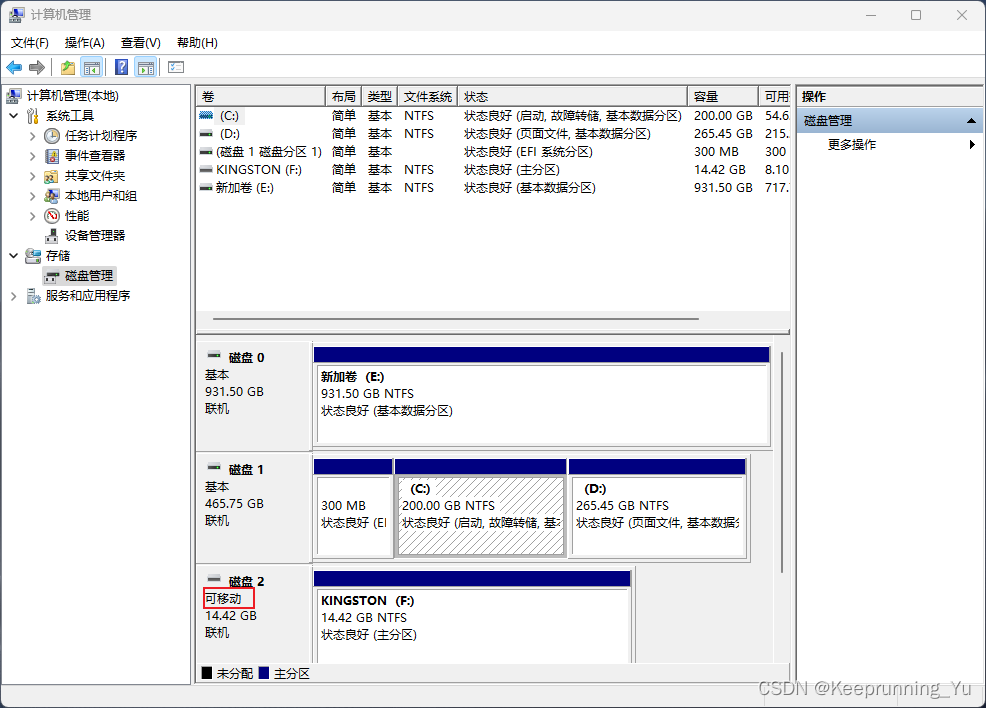Toggle Show/Hide Console Tree toolbar button
This screenshot has width=986, height=708.
(92, 67)
